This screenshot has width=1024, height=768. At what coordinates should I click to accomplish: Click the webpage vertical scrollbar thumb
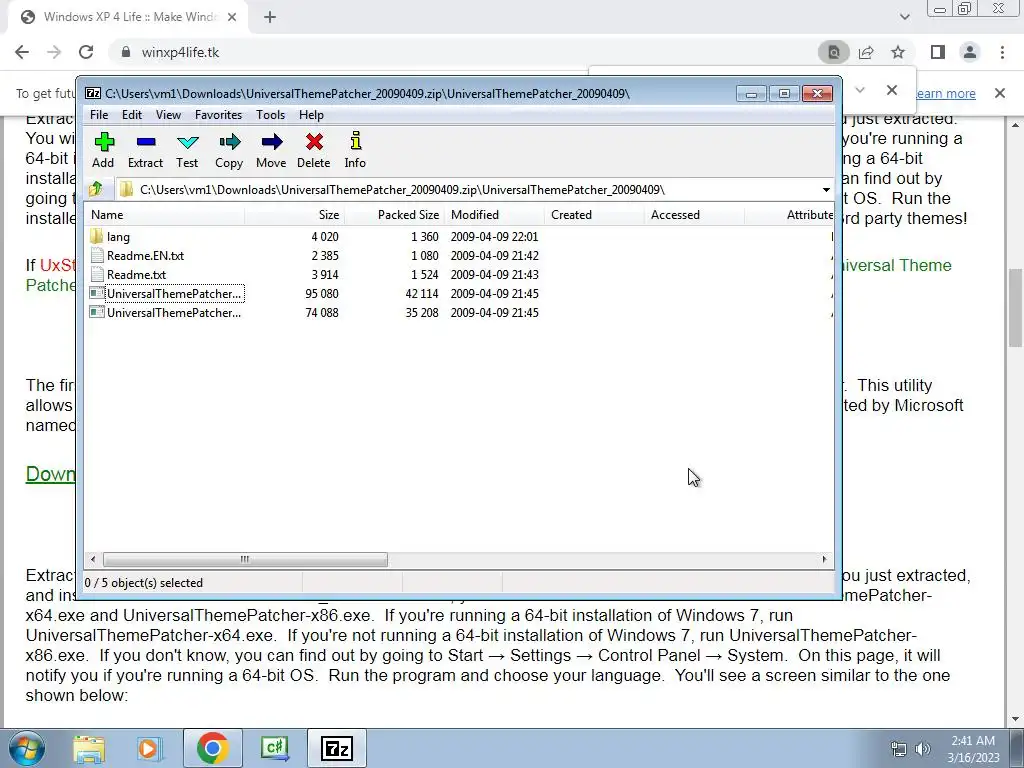(x=1015, y=308)
